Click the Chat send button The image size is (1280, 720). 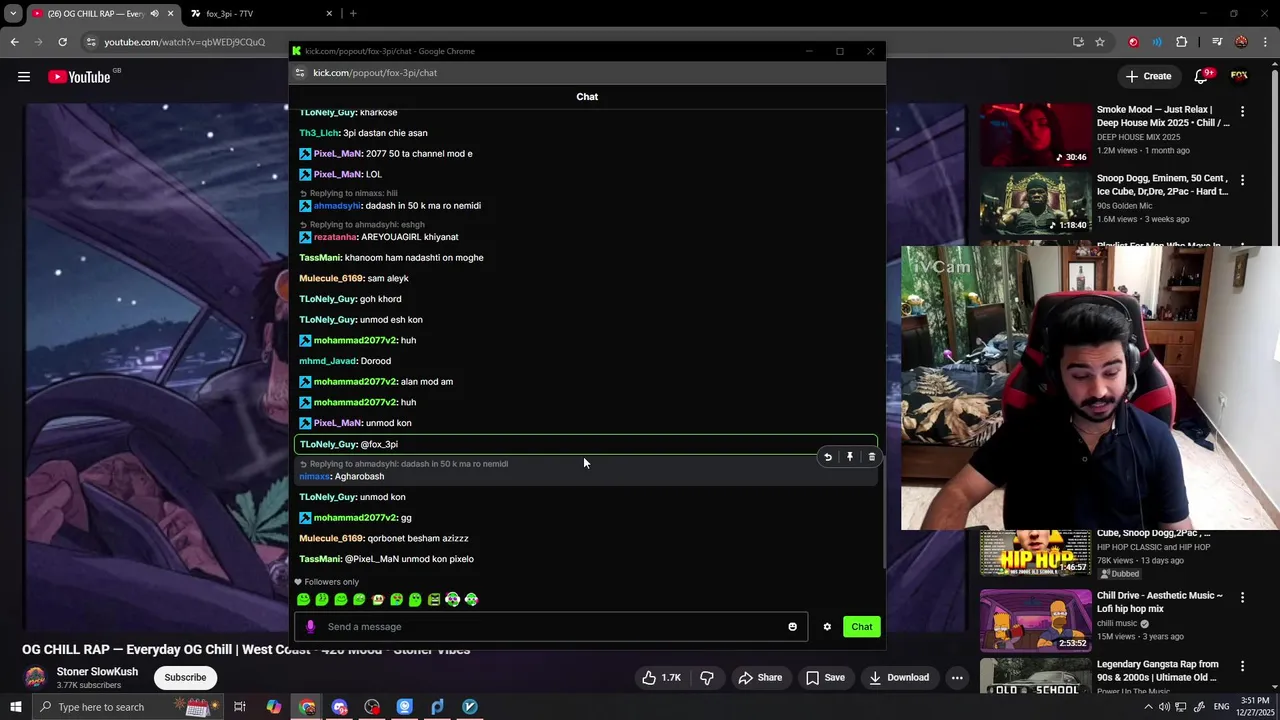tap(862, 627)
